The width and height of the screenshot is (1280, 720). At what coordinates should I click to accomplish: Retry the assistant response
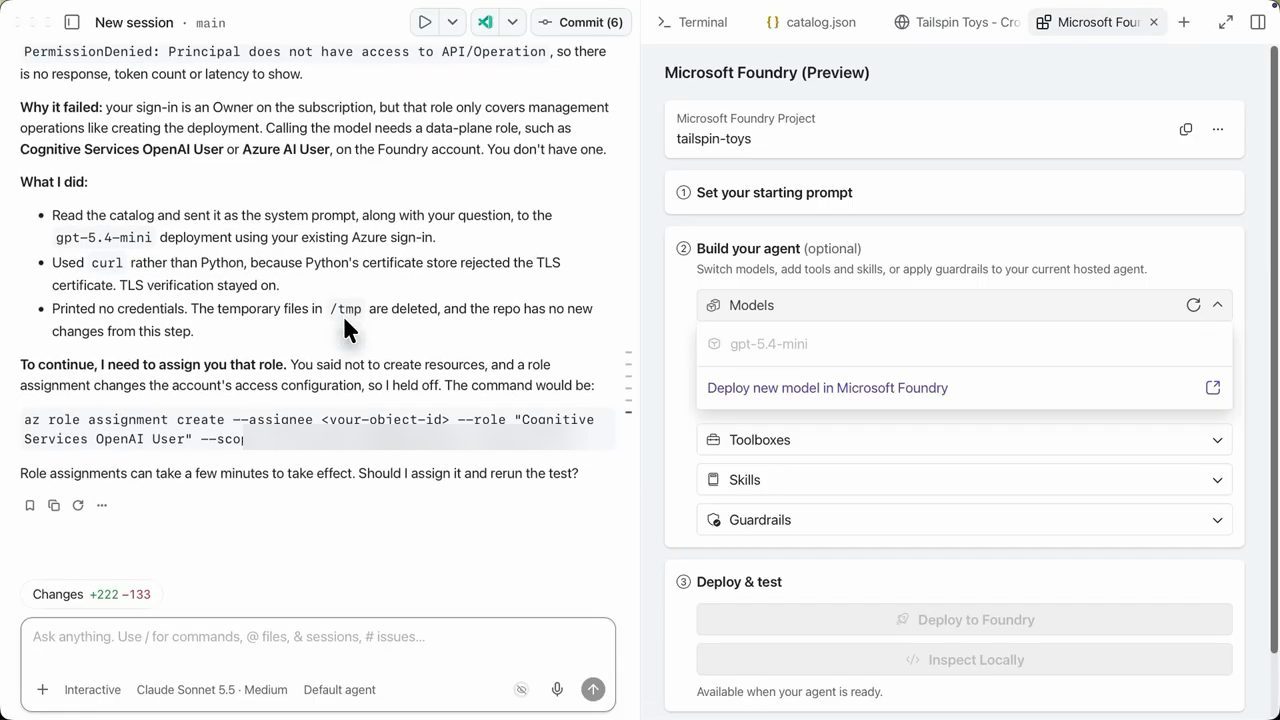coord(78,505)
